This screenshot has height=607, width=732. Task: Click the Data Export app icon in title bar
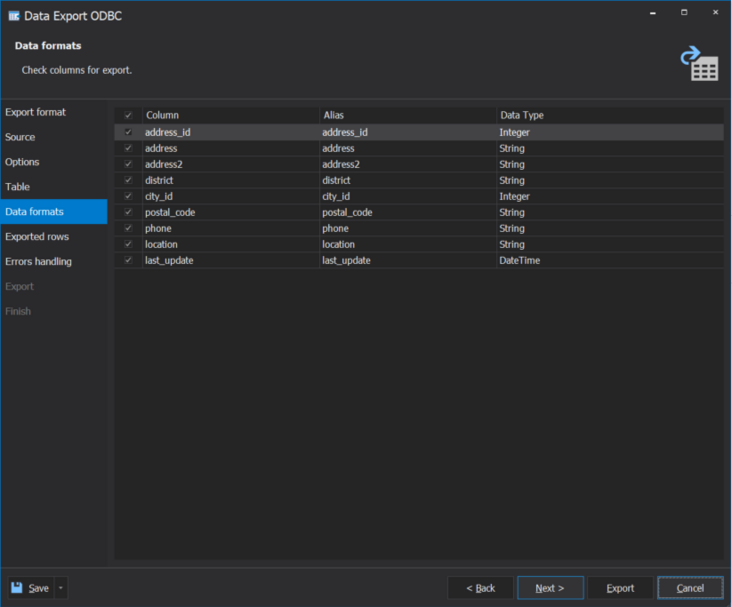click(14, 15)
